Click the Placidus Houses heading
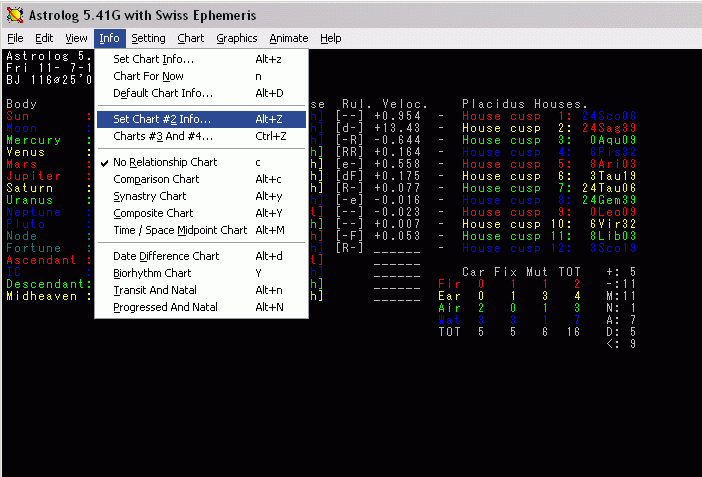The height and width of the screenshot is (477, 702). [x=524, y=104]
